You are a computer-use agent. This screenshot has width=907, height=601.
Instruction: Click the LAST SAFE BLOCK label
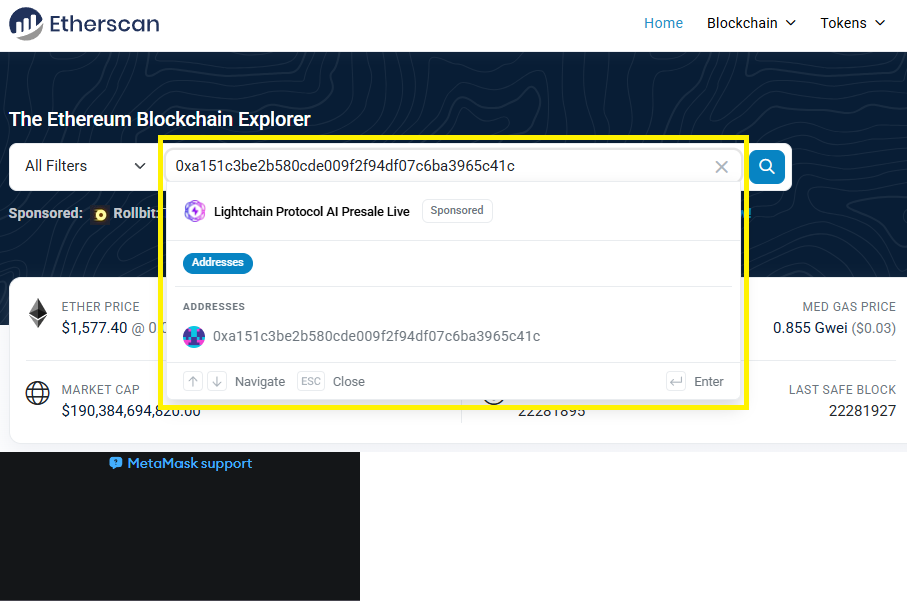click(x=842, y=390)
